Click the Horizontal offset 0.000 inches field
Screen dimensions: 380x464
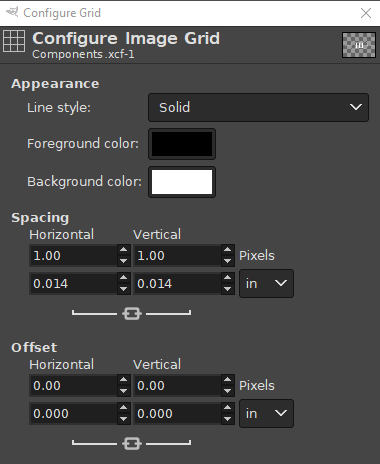pyautogui.click(x=73, y=414)
